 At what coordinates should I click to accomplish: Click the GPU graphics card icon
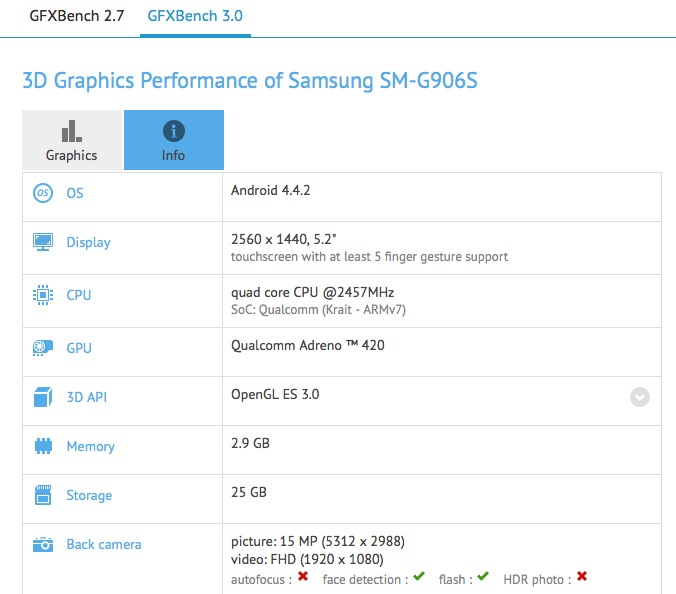(43, 348)
